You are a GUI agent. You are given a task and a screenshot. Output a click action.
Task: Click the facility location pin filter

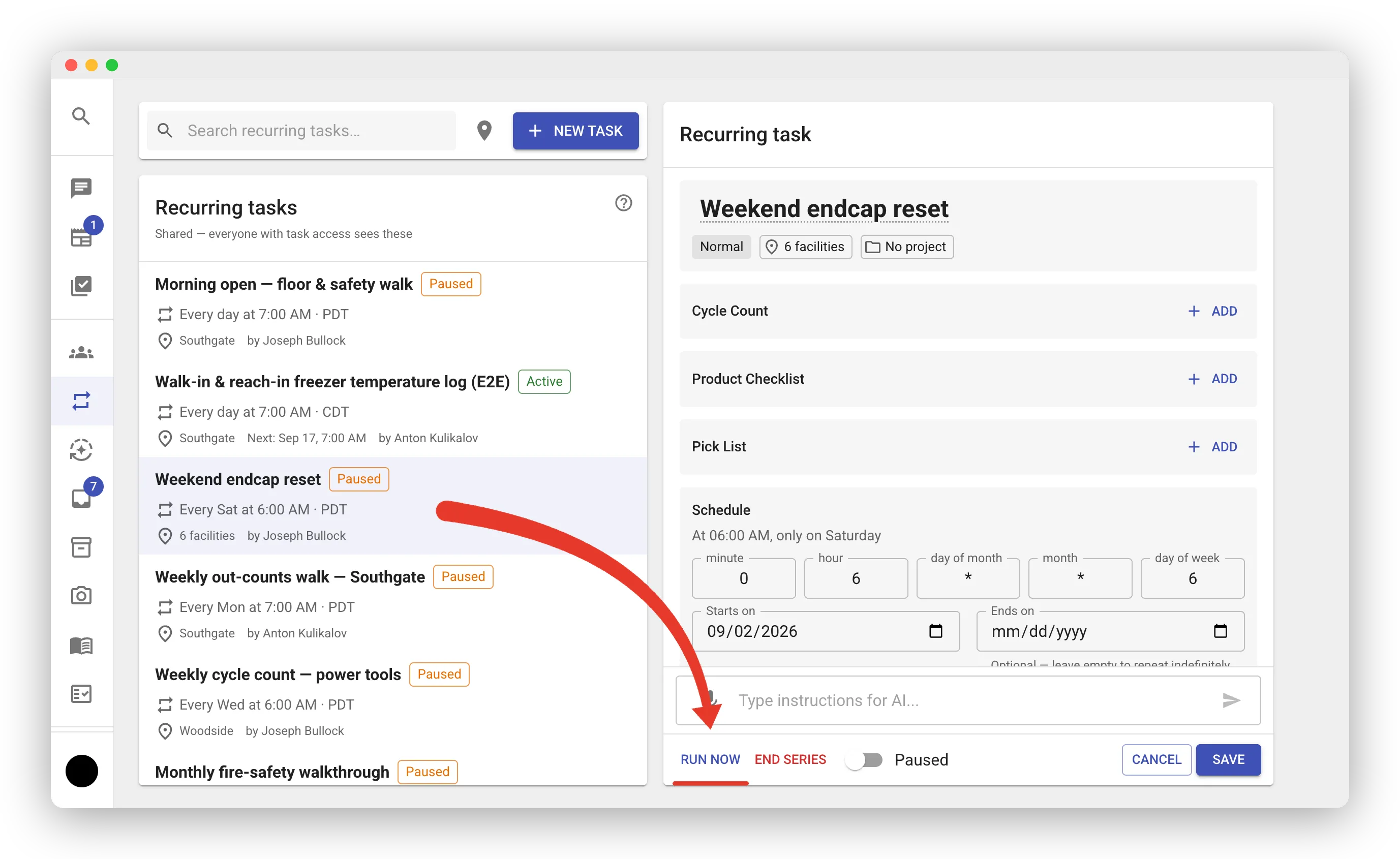(x=484, y=131)
